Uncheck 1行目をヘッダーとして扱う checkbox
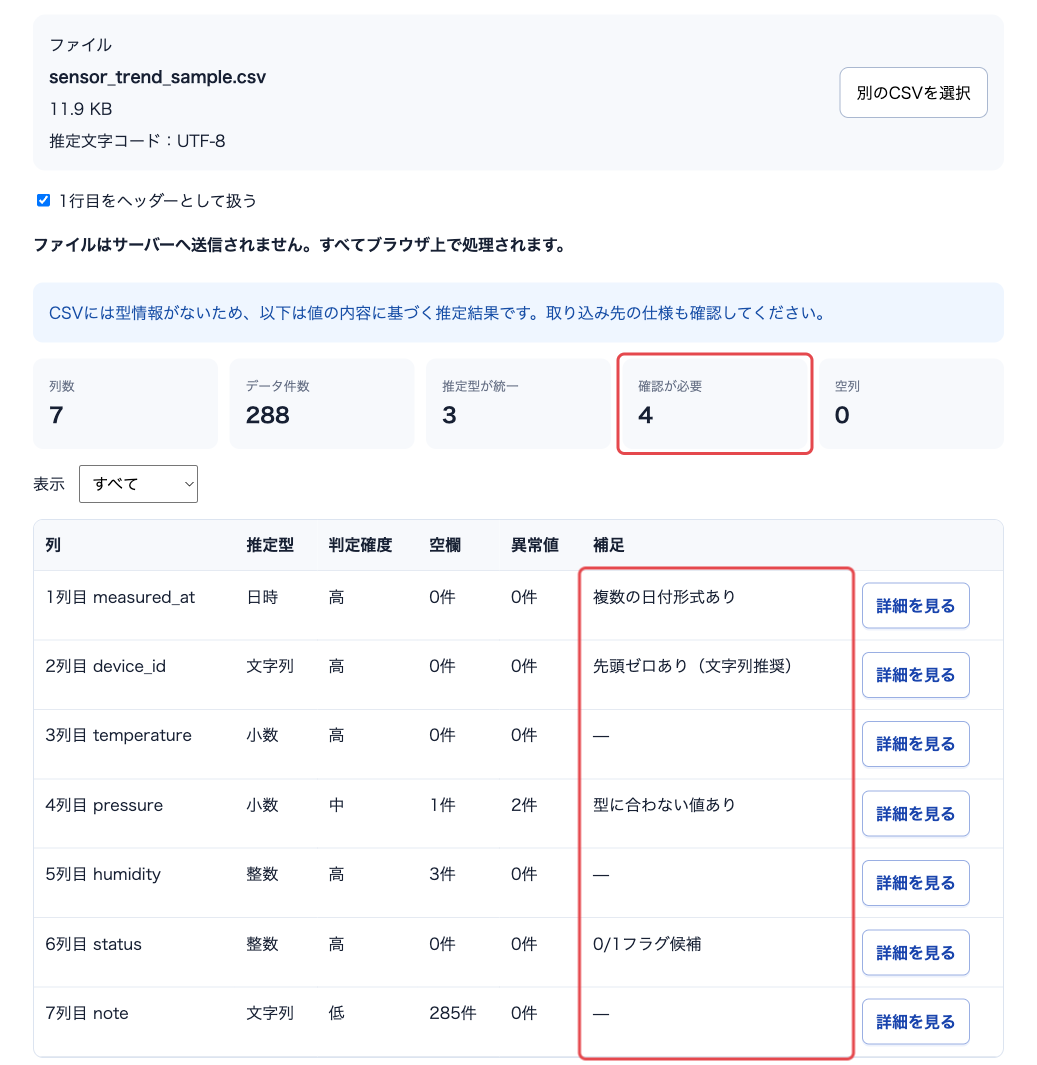Viewport: 1037px width, 1065px height. pyautogui.click(x=43, y=200)
